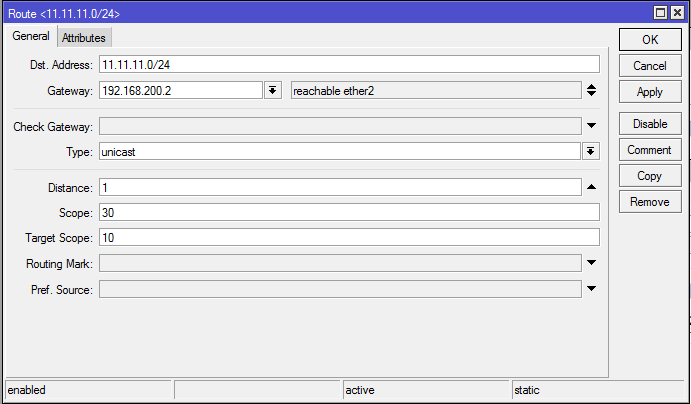Switch to the Attributes tab
Viewport: 691px width, 404px height.
pos(84,37)
